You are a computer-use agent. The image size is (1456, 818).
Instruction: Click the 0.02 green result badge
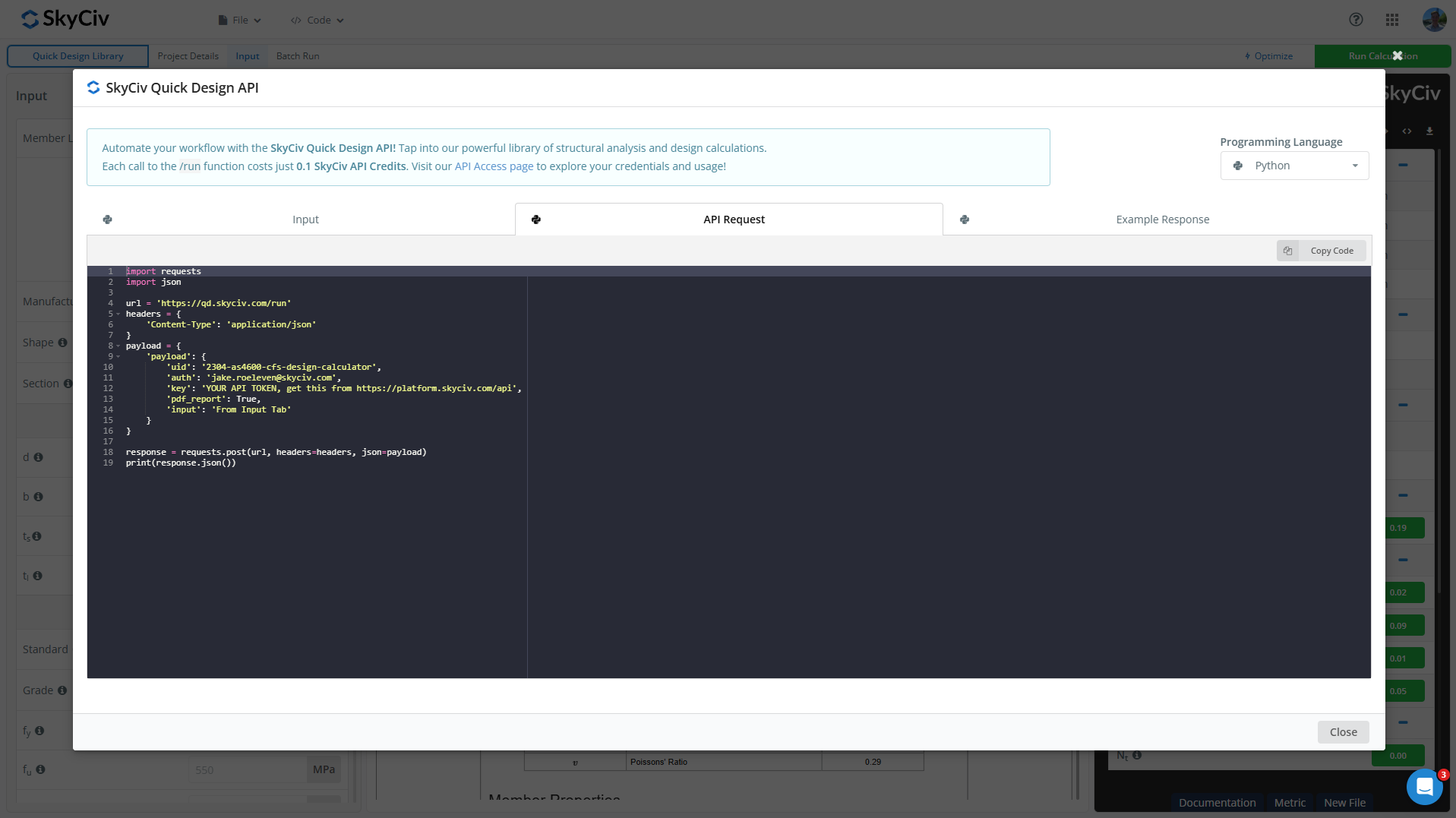click(1404, 592)
